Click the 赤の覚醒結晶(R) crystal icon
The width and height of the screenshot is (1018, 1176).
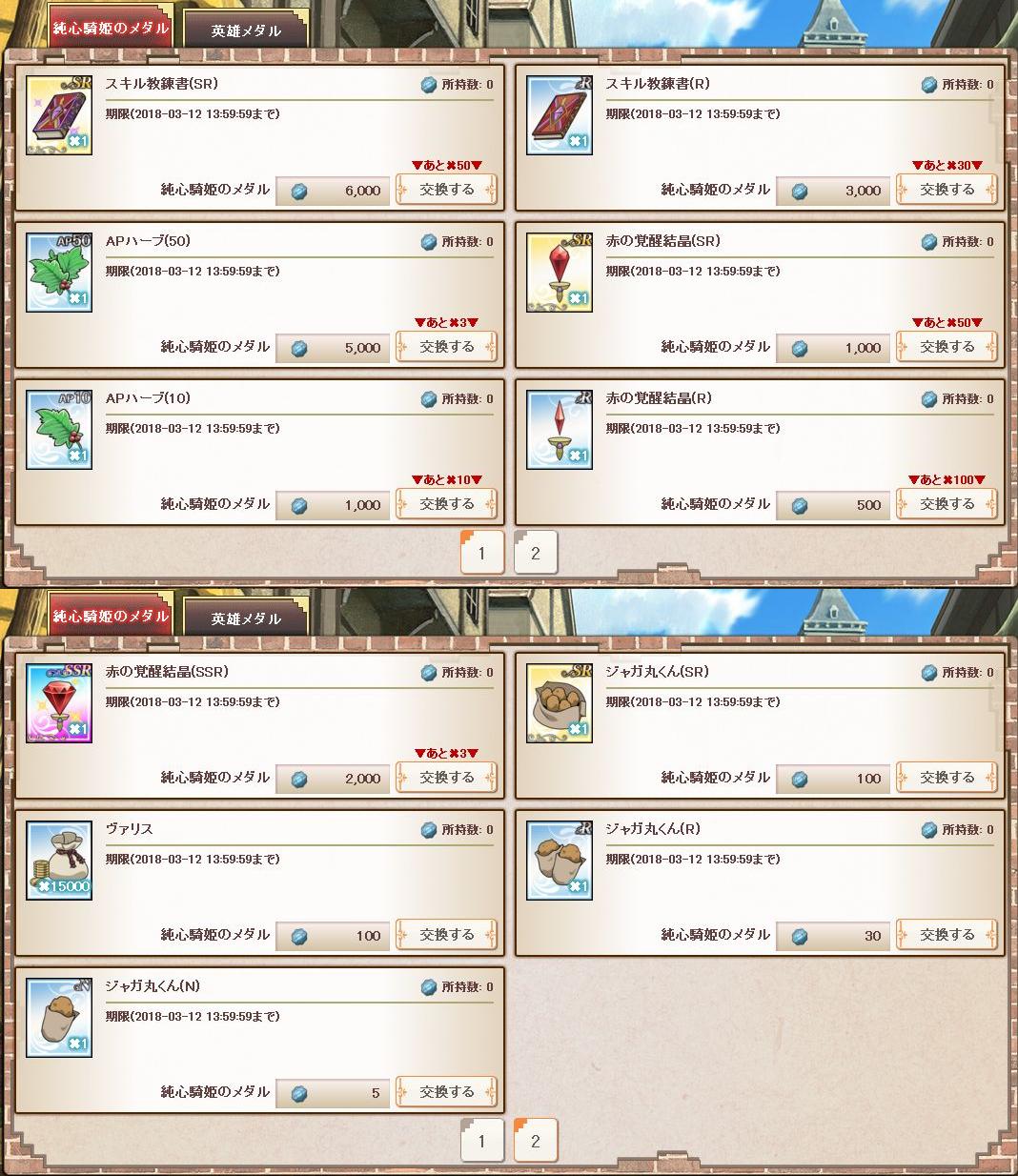560,430
